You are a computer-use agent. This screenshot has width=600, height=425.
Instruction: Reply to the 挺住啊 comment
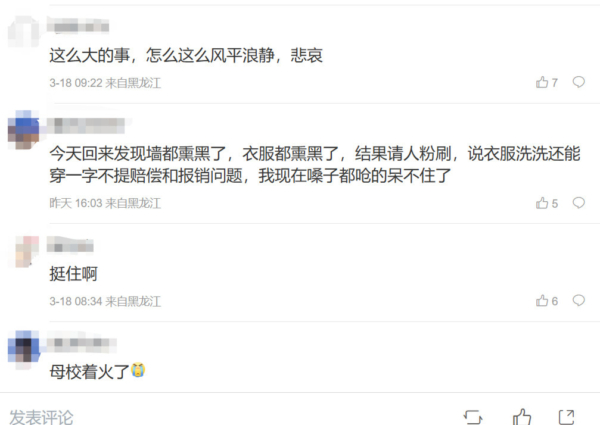tap(579, 301)
